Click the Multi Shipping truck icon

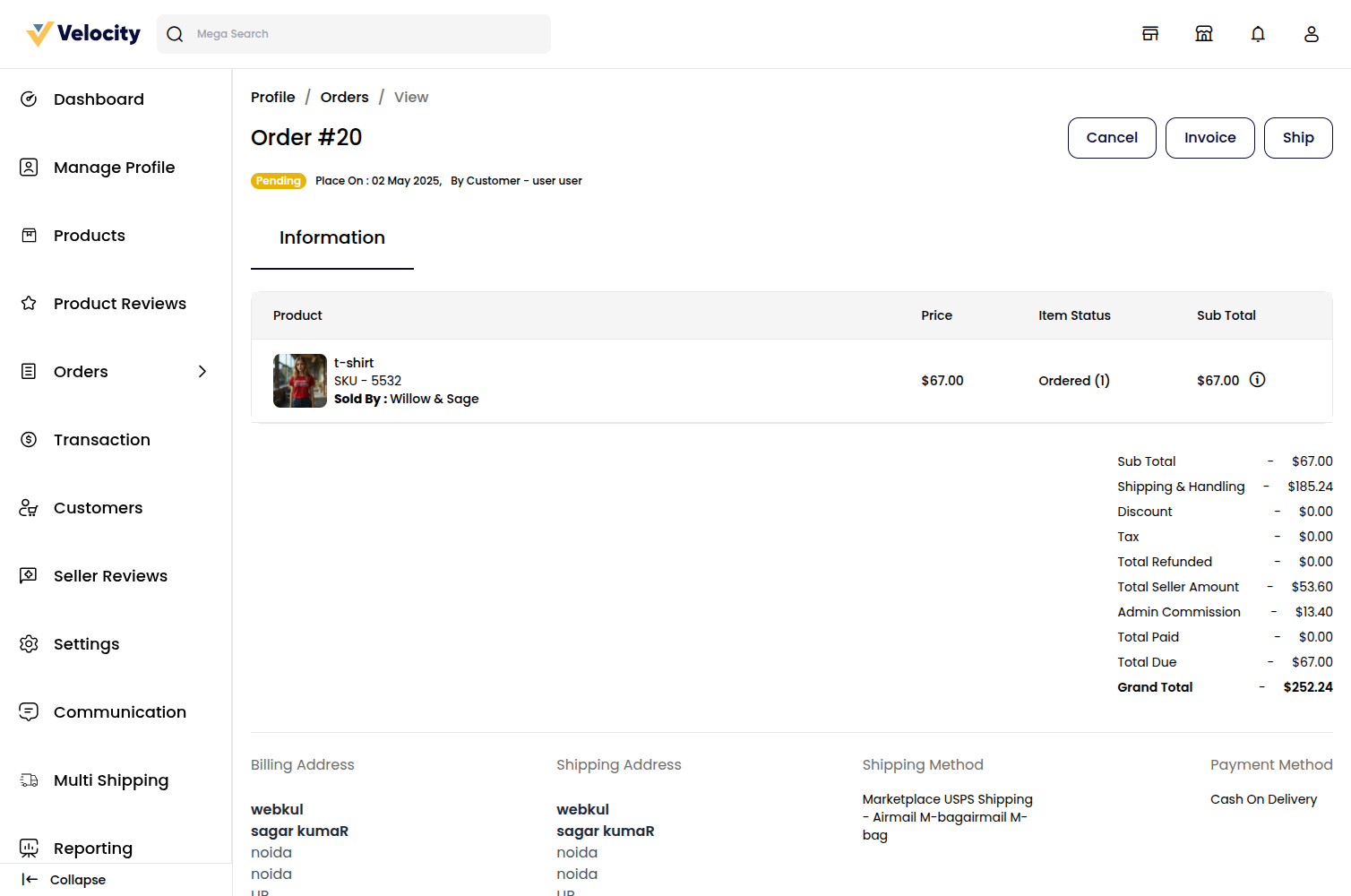coord(29,780)
